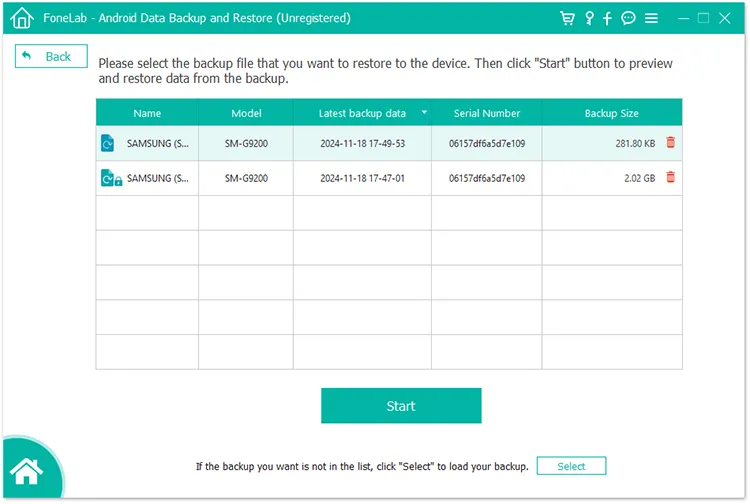Click SAMSUNG name in the 17-47-01 row
Viewport: 750px width, 504px height.
coord(158,178)
